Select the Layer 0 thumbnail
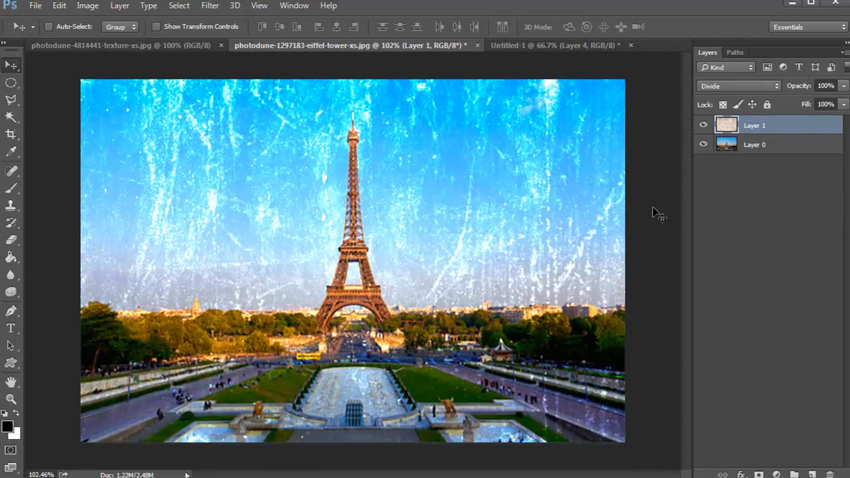Viewport: 850px width, 478px height. [x=726, y=144]
